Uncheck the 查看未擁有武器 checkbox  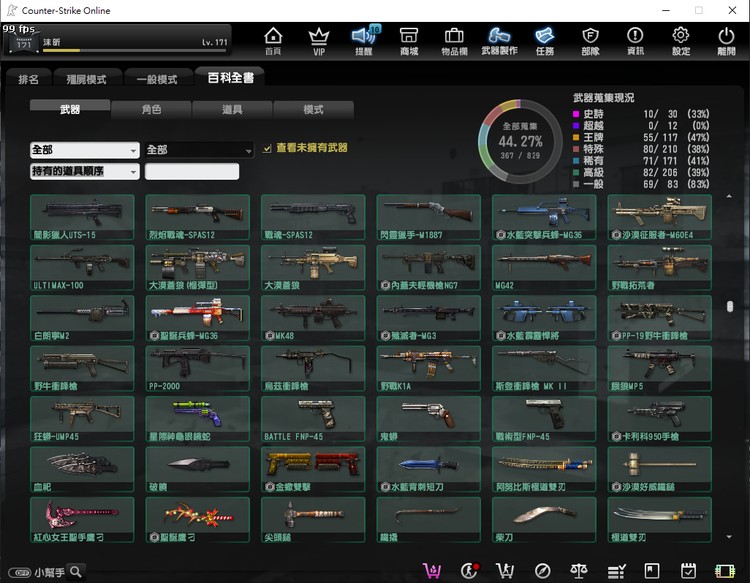(267, 149)
